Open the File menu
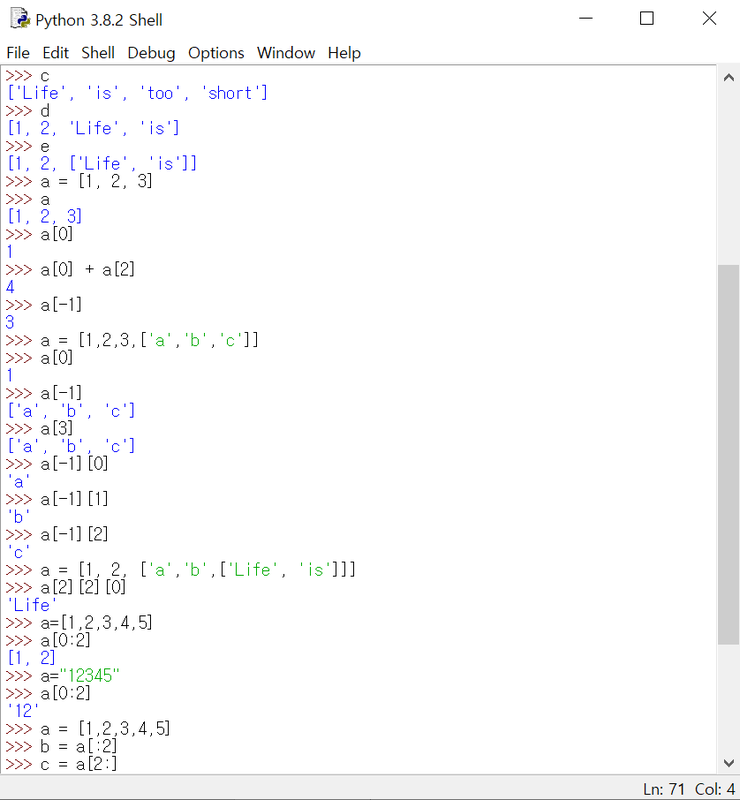Screen dimensions: 740x800 pyautogui.click(x=18, y=53)
